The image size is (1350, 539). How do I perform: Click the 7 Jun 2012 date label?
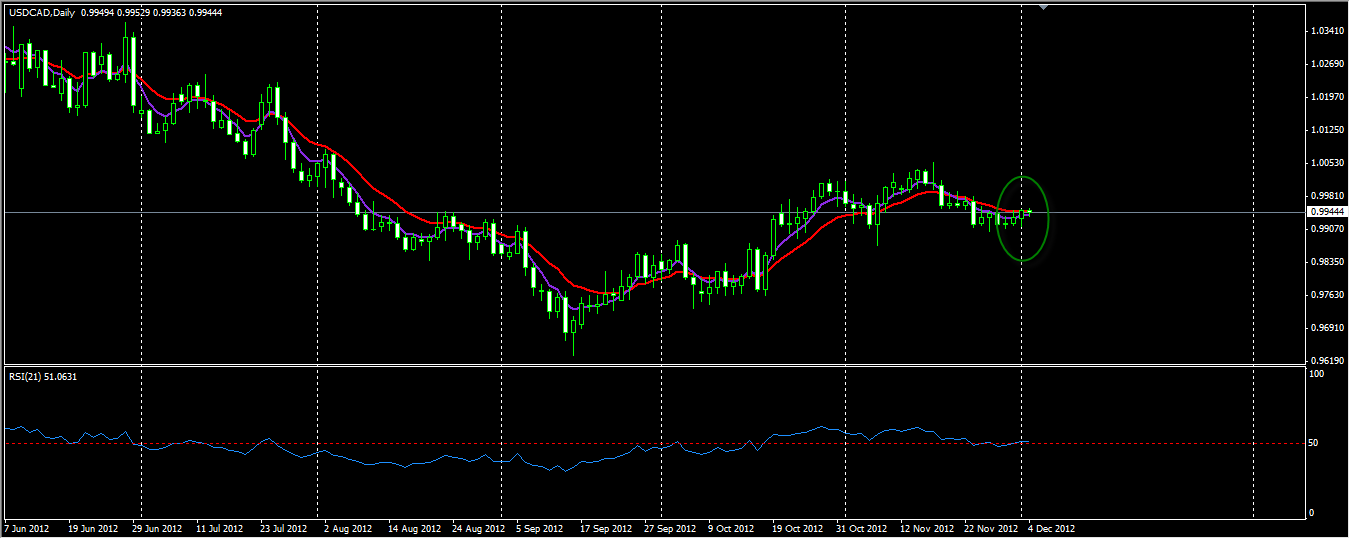tap(28, 528)
